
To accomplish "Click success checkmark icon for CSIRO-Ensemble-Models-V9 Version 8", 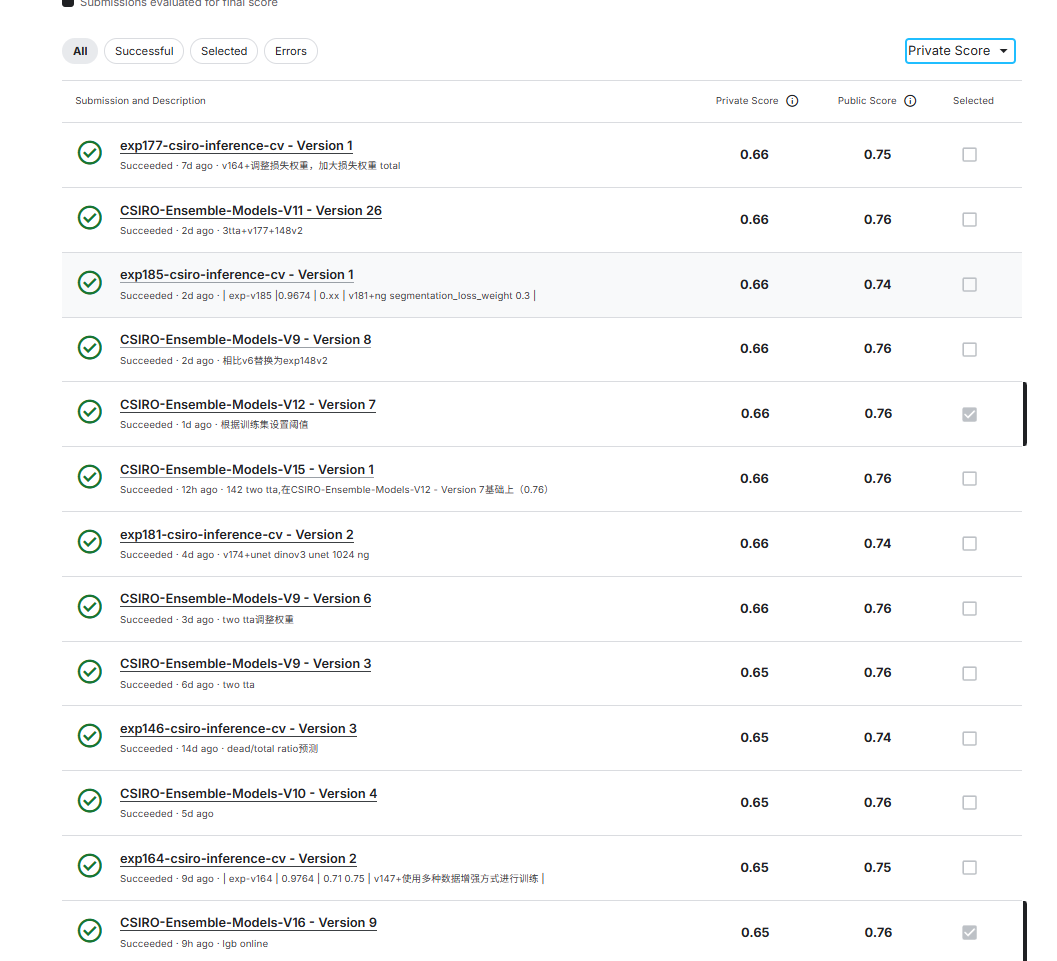I will click(x=90, y=348).
